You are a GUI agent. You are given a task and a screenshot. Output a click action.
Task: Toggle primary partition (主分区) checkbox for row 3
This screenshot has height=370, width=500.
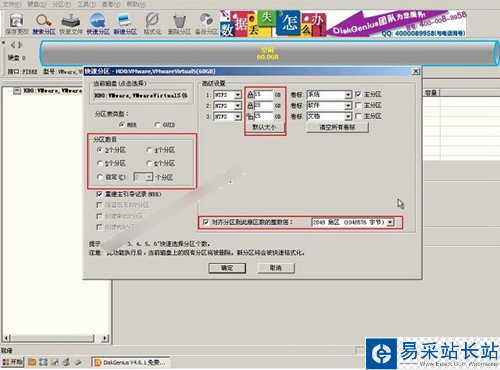click(x=358, y=116)
